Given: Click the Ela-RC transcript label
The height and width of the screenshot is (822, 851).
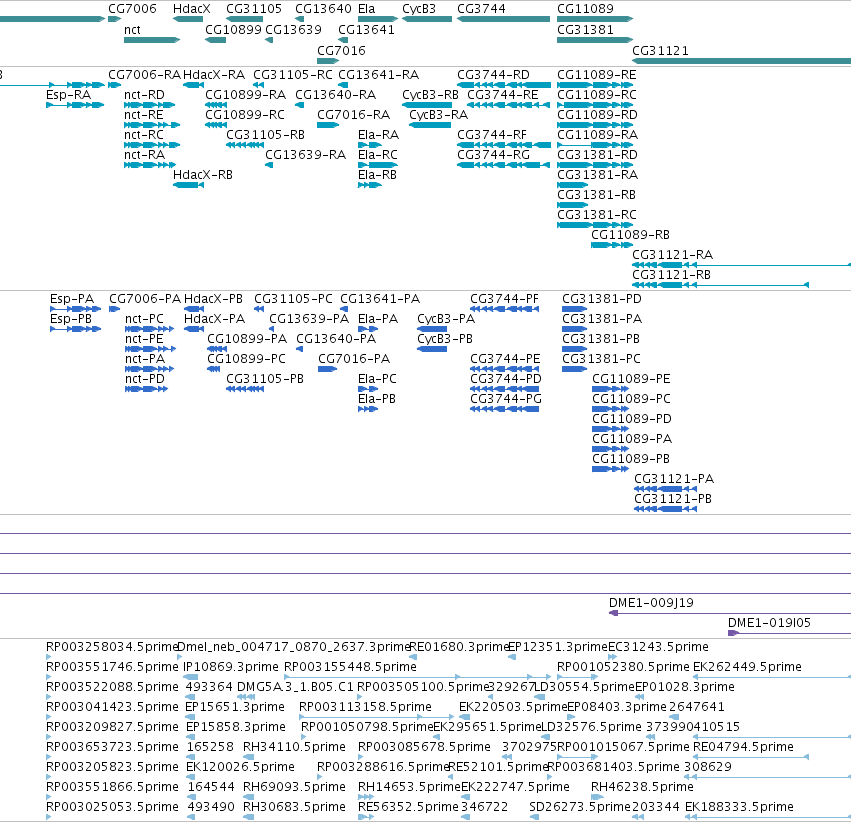Looking at the screenshot, I should (x=378, y=155).
